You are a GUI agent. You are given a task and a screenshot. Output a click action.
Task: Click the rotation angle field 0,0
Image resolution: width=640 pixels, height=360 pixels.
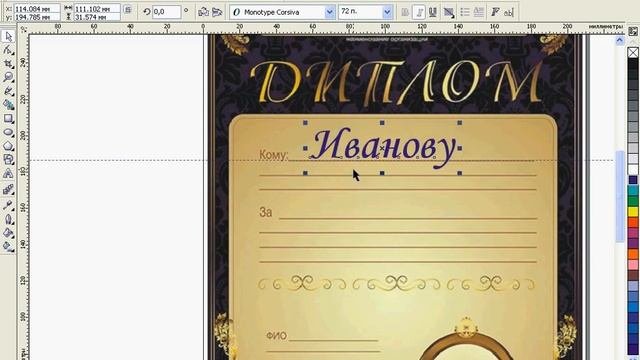pos(166,12)
